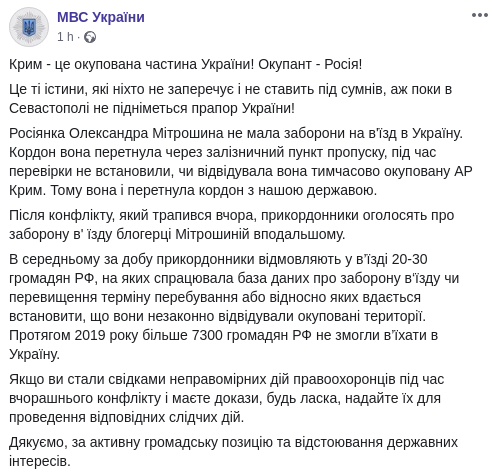Click the line beginning громадян РФ, на яких
This screenshot has width=492, height=472.
tap(234, 278)
